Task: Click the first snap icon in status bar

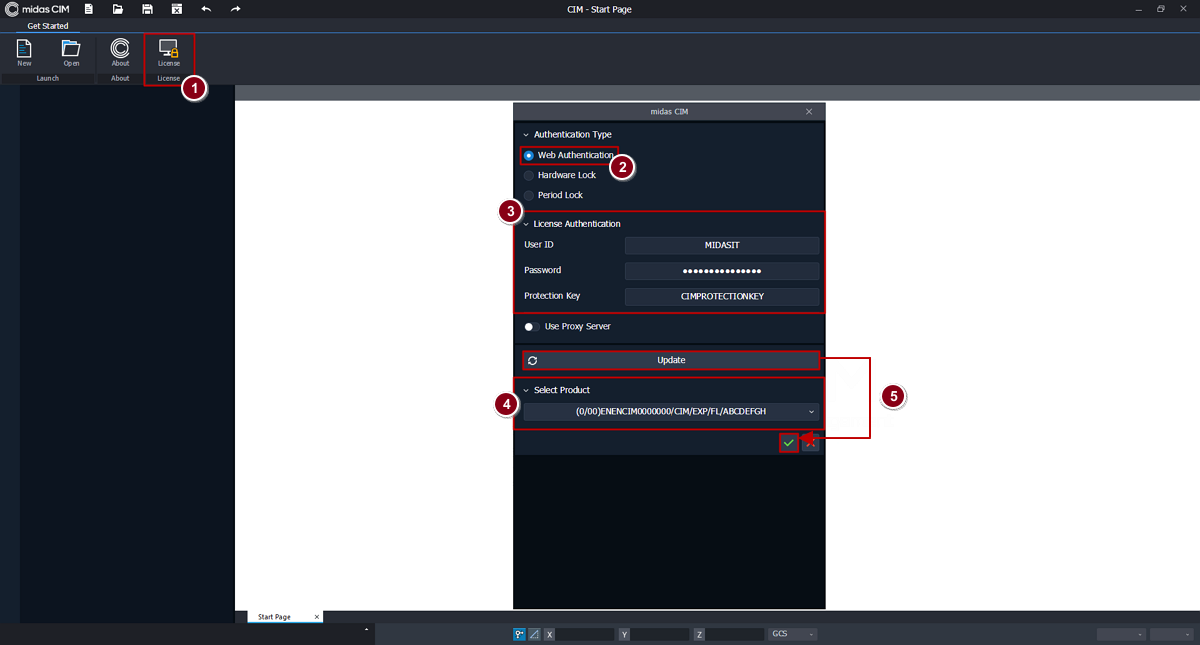Action: 519,634
